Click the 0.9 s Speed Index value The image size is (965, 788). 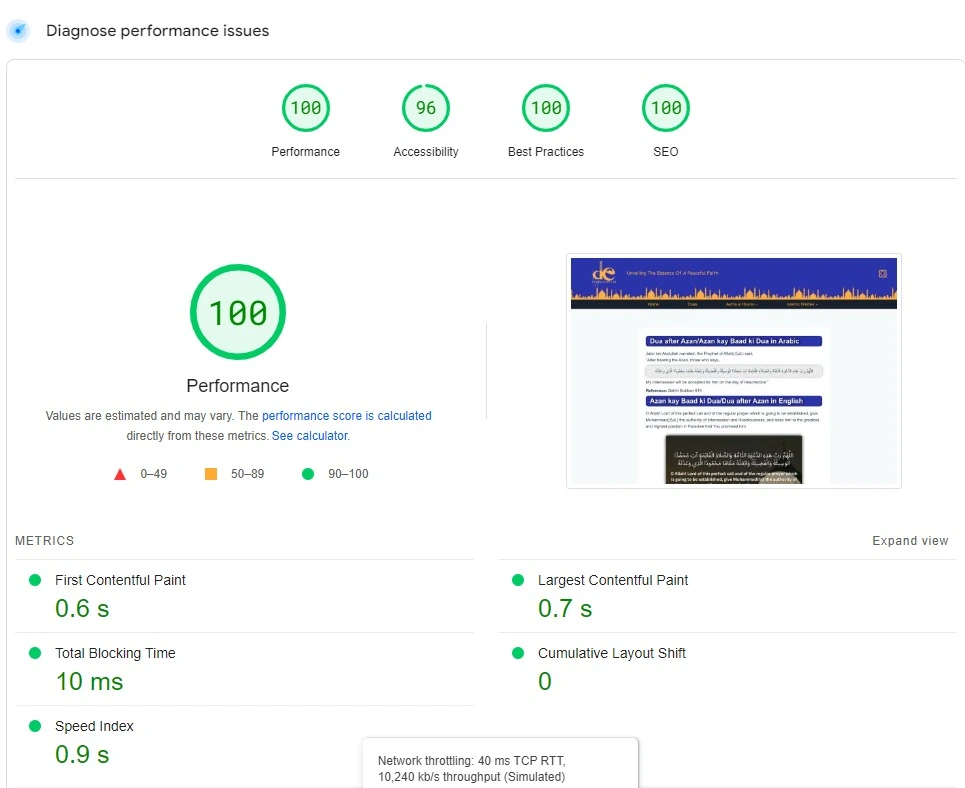82,754
